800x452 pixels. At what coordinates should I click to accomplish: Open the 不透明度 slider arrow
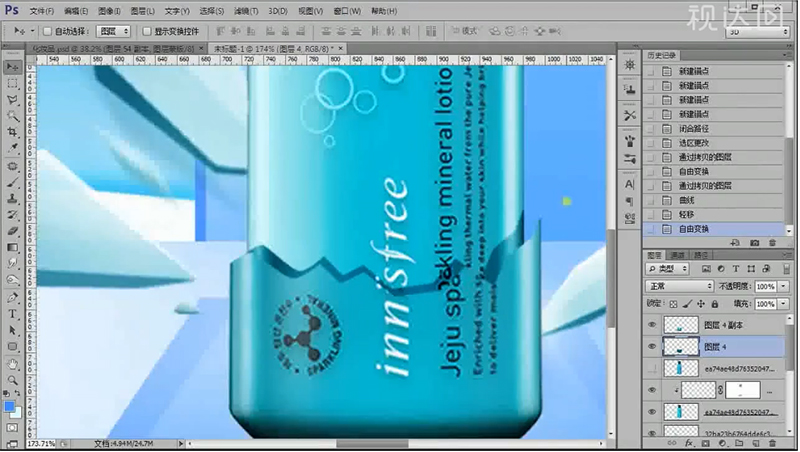click(784, 286)
